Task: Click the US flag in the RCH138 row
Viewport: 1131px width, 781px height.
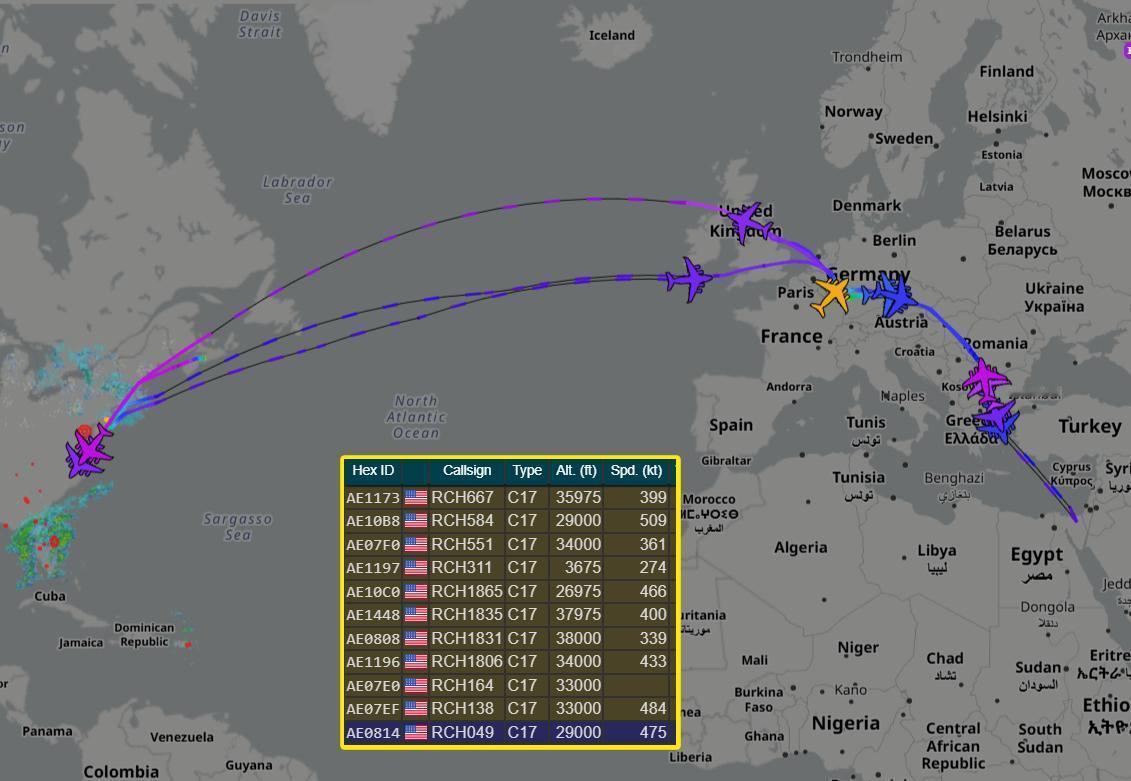Action: (415, 708)
